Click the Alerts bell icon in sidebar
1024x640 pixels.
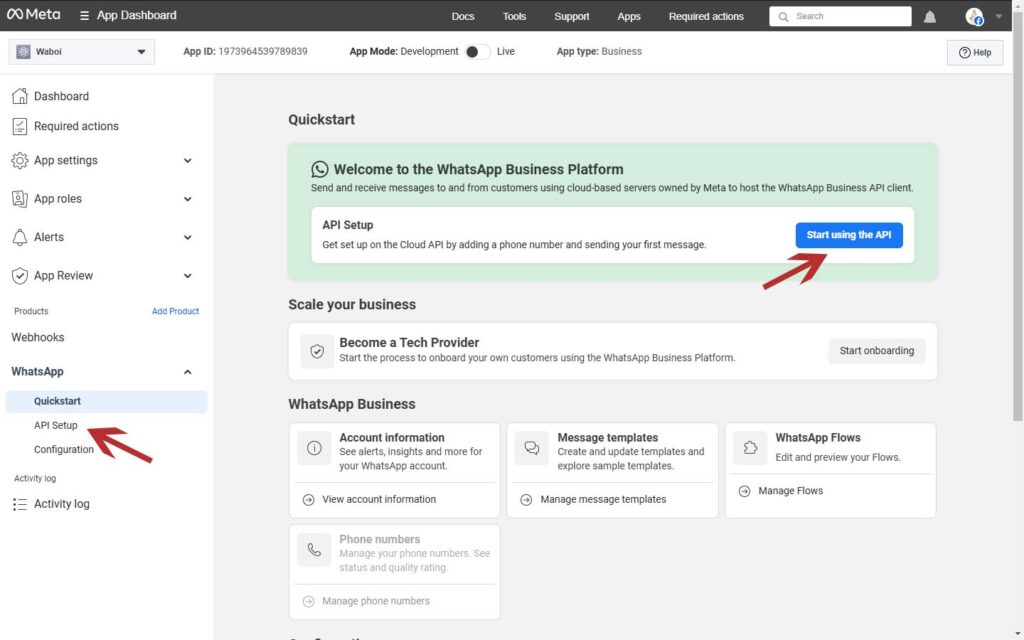pyautogui.click(x=20, y=237)
